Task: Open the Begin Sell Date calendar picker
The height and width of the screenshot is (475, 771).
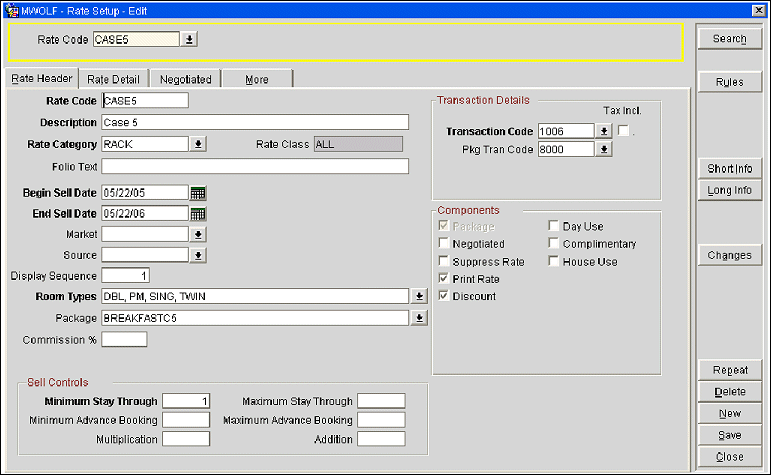Action: (x=198, y=193)
